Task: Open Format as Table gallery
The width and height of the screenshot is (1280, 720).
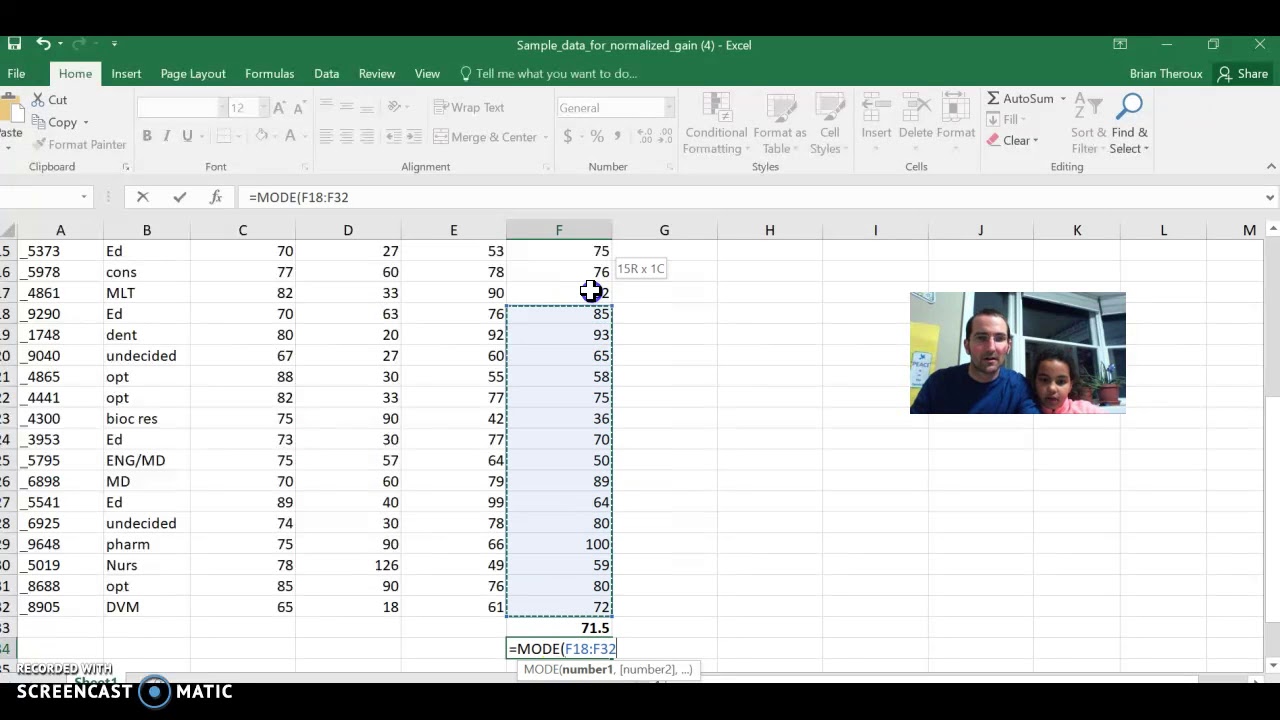Action: [779, 124]
